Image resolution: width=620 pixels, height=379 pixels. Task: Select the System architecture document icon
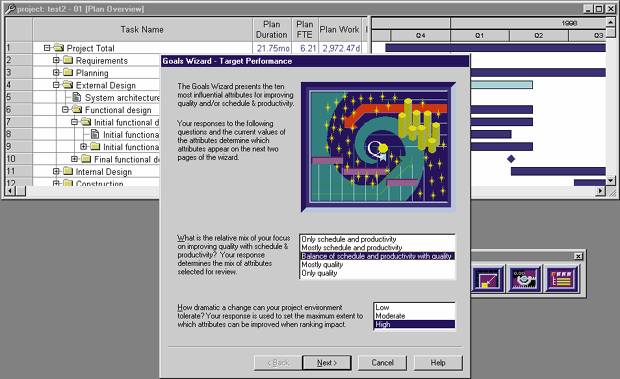pos(77,97)
